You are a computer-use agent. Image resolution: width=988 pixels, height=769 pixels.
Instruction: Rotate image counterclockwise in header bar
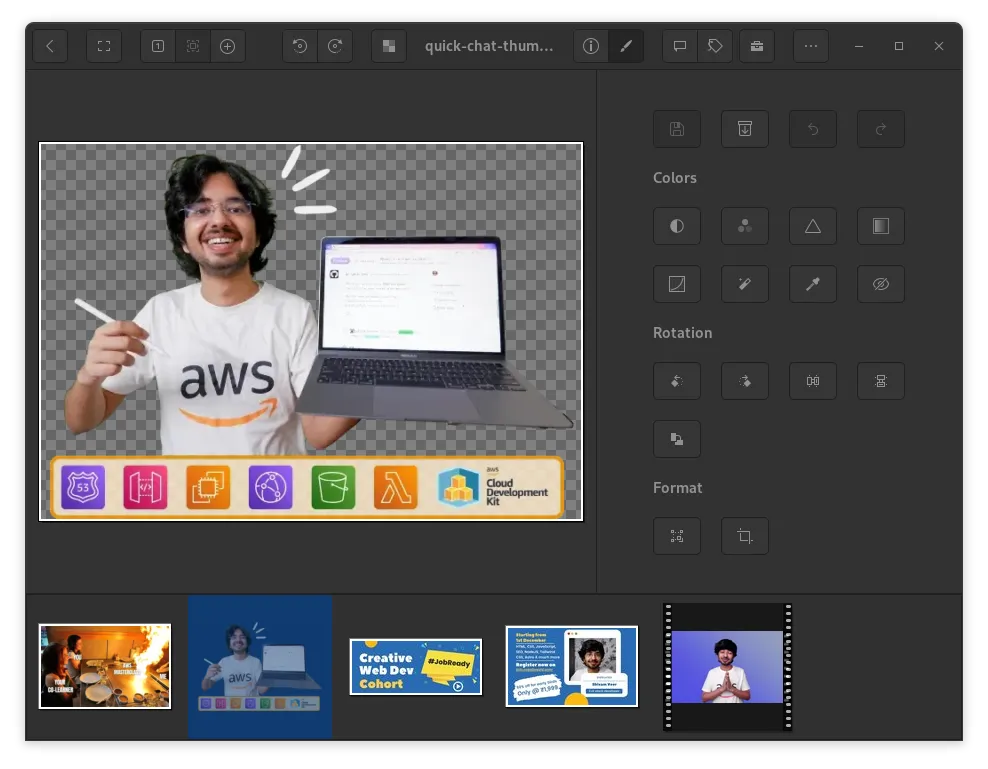[x=300, y=46]
